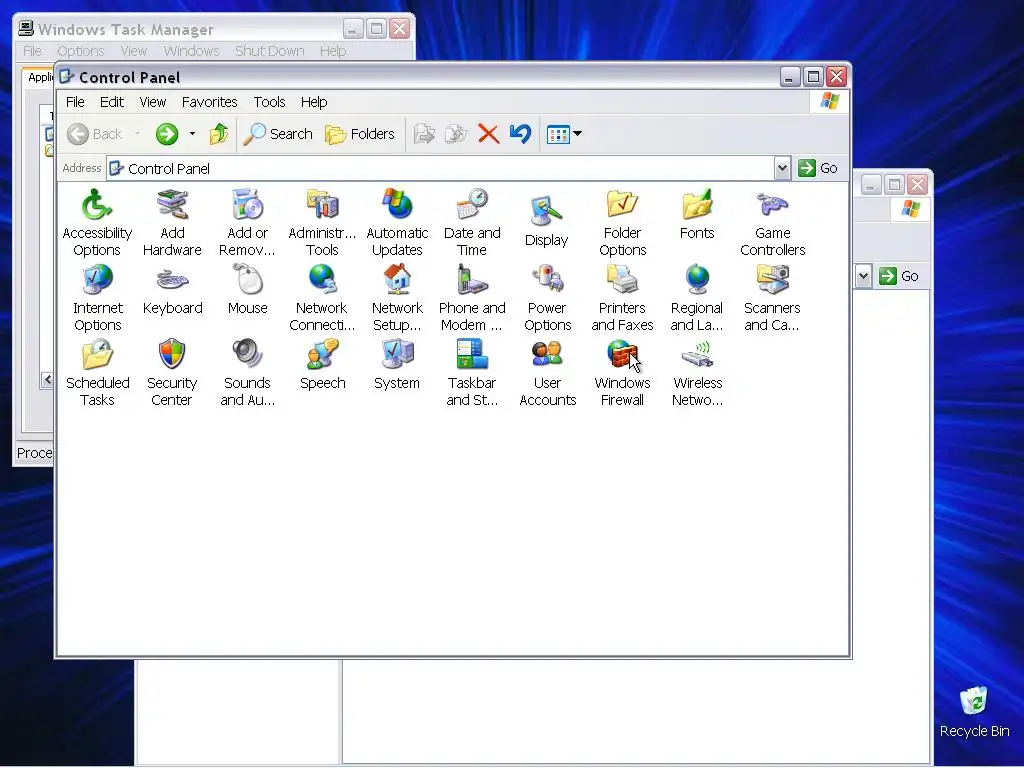1024x768 pixels.
Task: Open Scheduled Tasks icon
Action: point(97,373)
